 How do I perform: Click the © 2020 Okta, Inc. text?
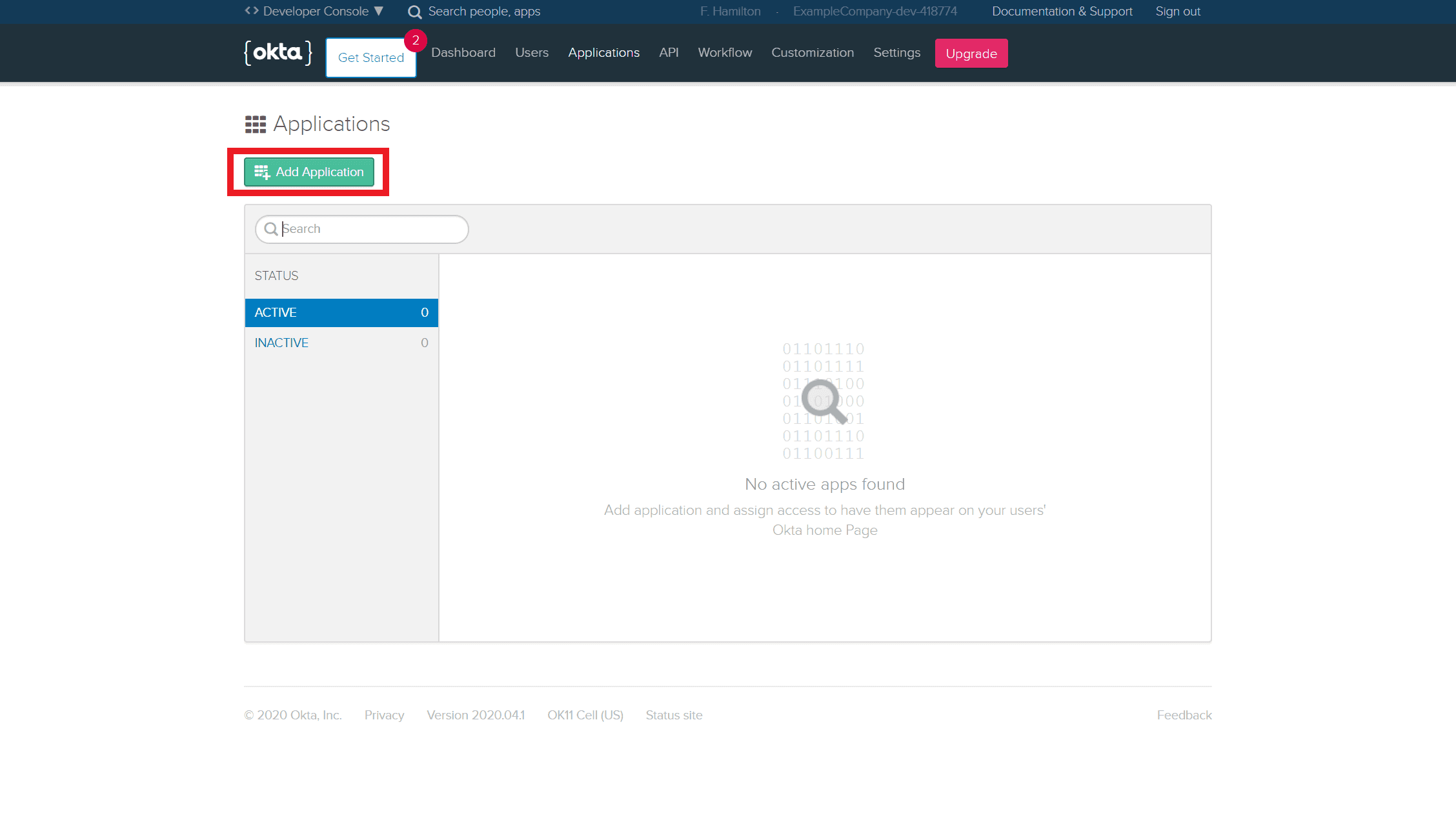click(x=293, y=715)
